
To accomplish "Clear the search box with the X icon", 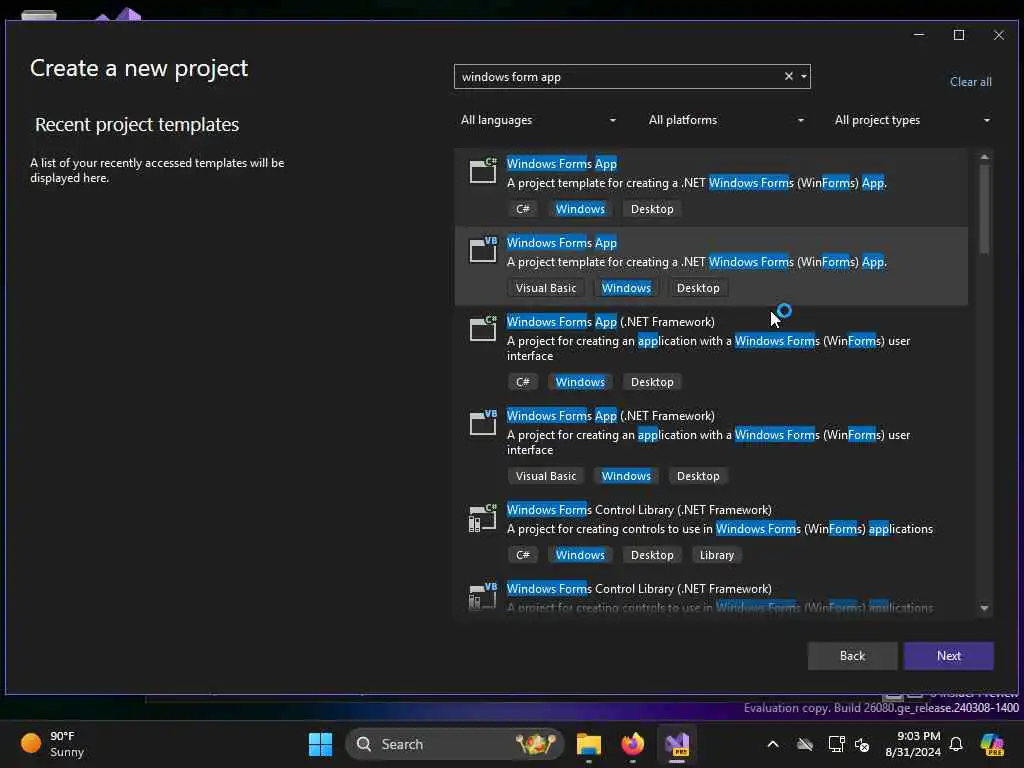I will [x=788, y=76].
